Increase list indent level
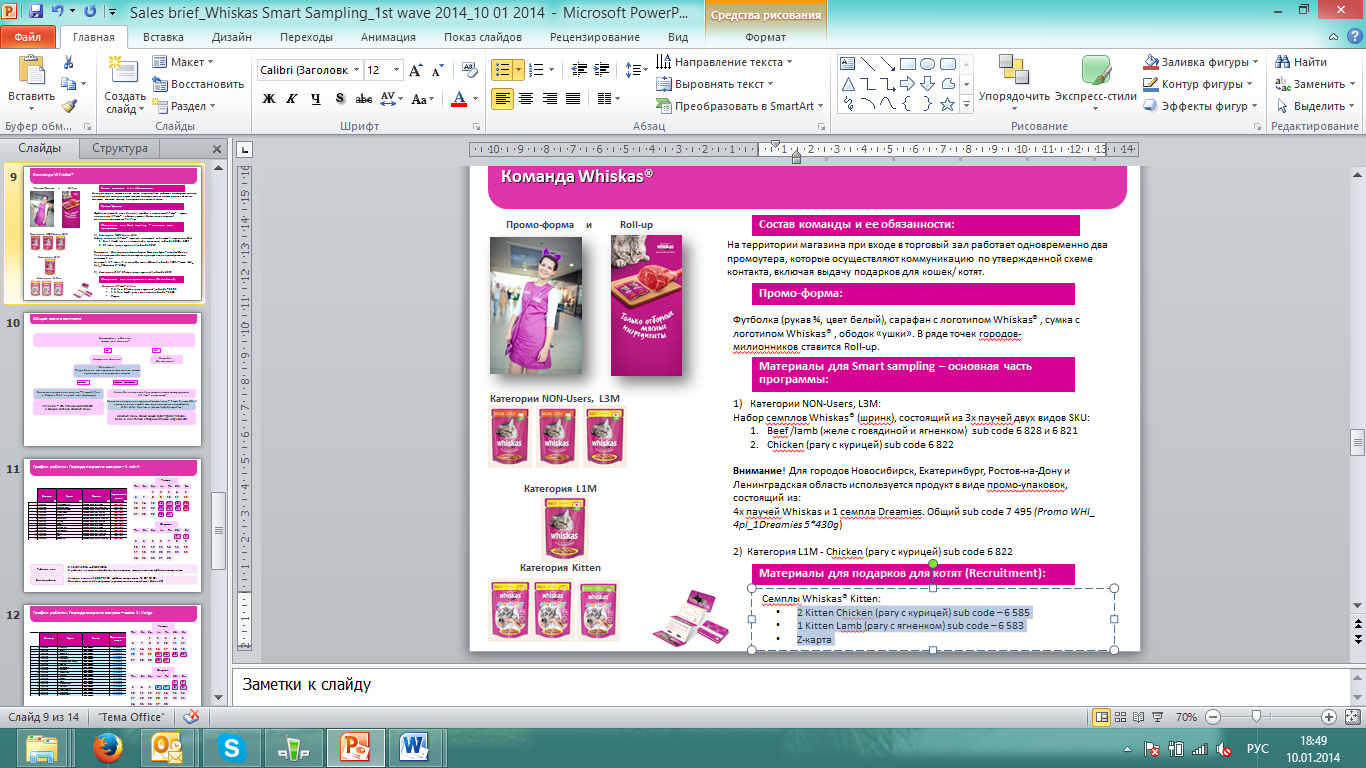 point(602,70)
